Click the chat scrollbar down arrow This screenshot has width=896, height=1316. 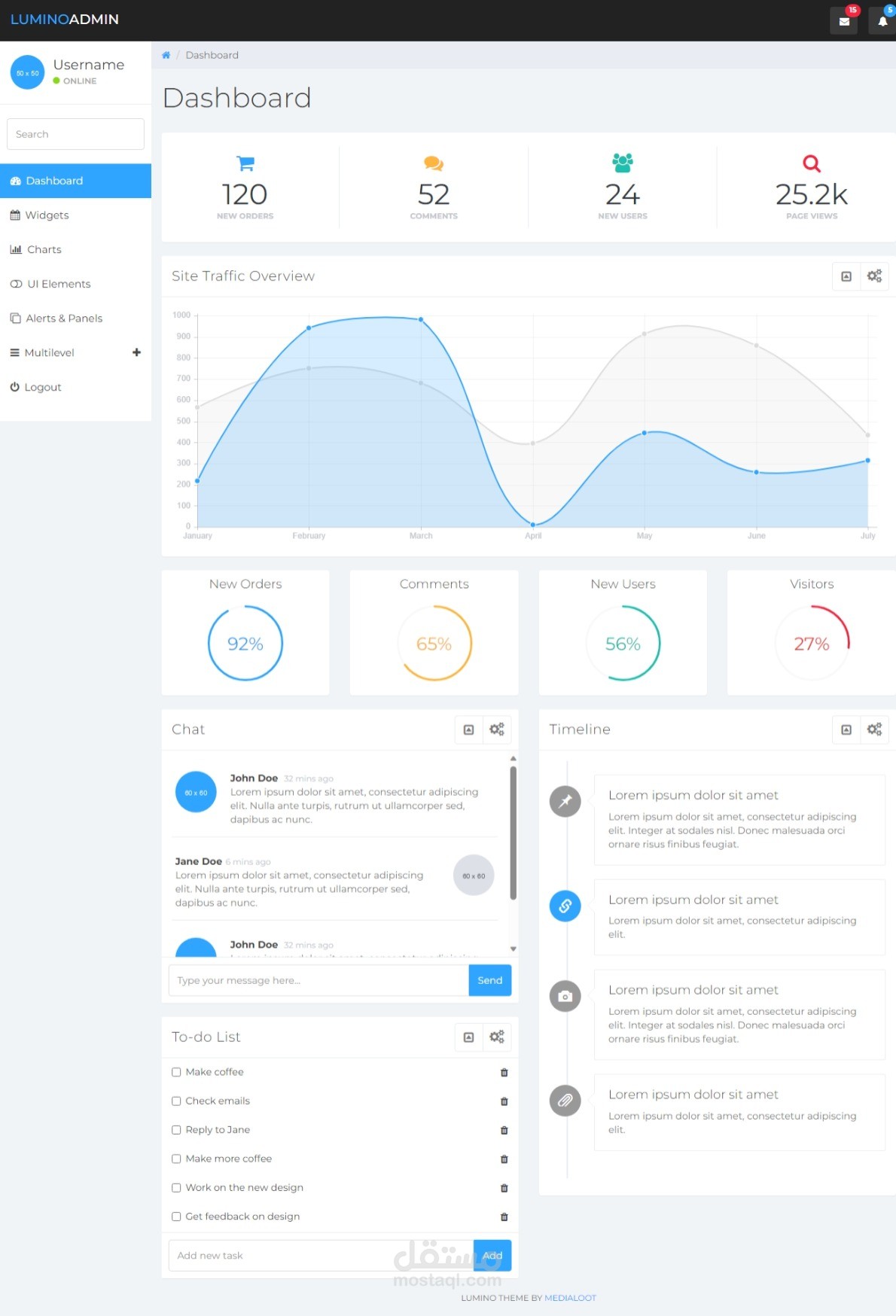pyautogui.click(x=514, y=949)
